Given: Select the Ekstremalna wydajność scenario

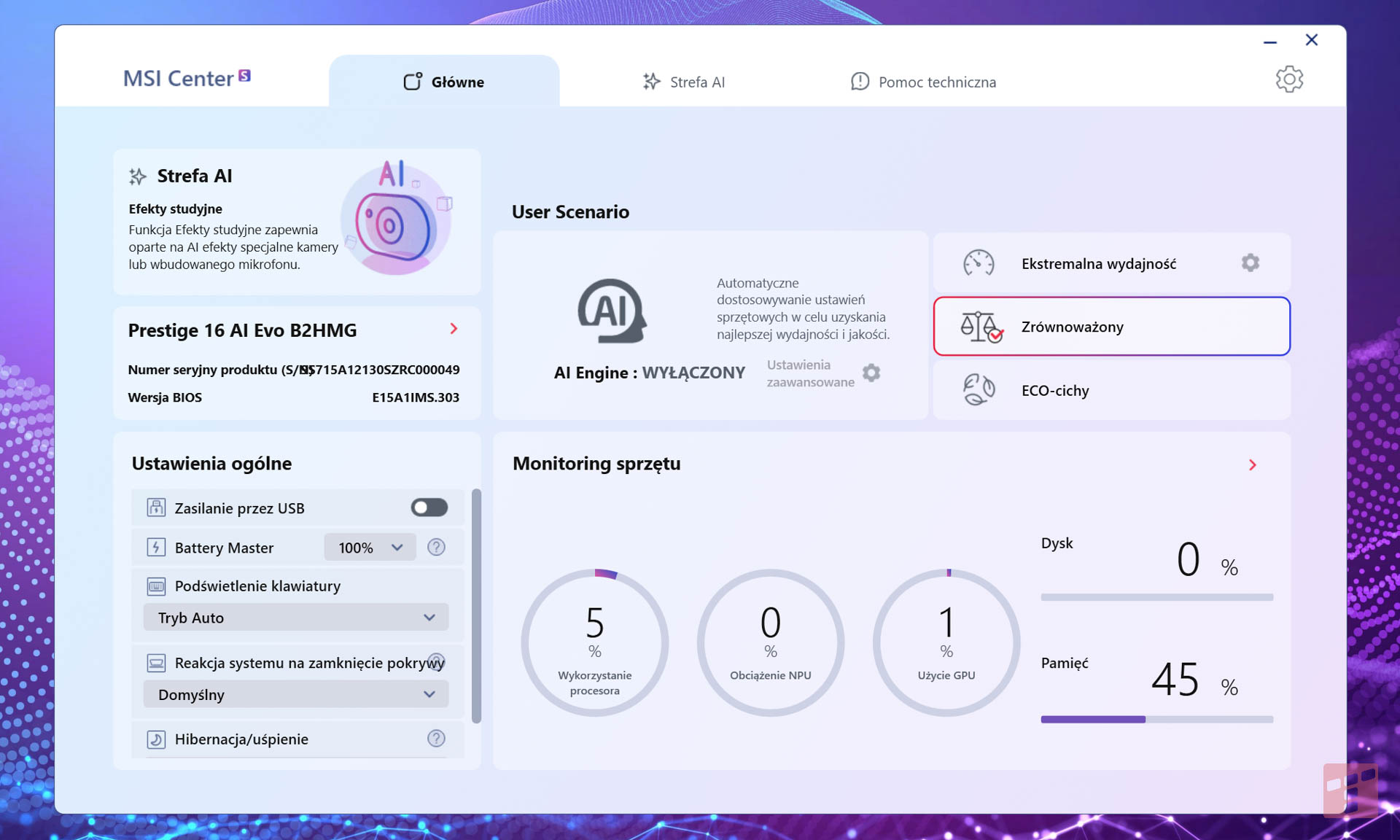Looking at the screenshot, I should (1111, 263).
